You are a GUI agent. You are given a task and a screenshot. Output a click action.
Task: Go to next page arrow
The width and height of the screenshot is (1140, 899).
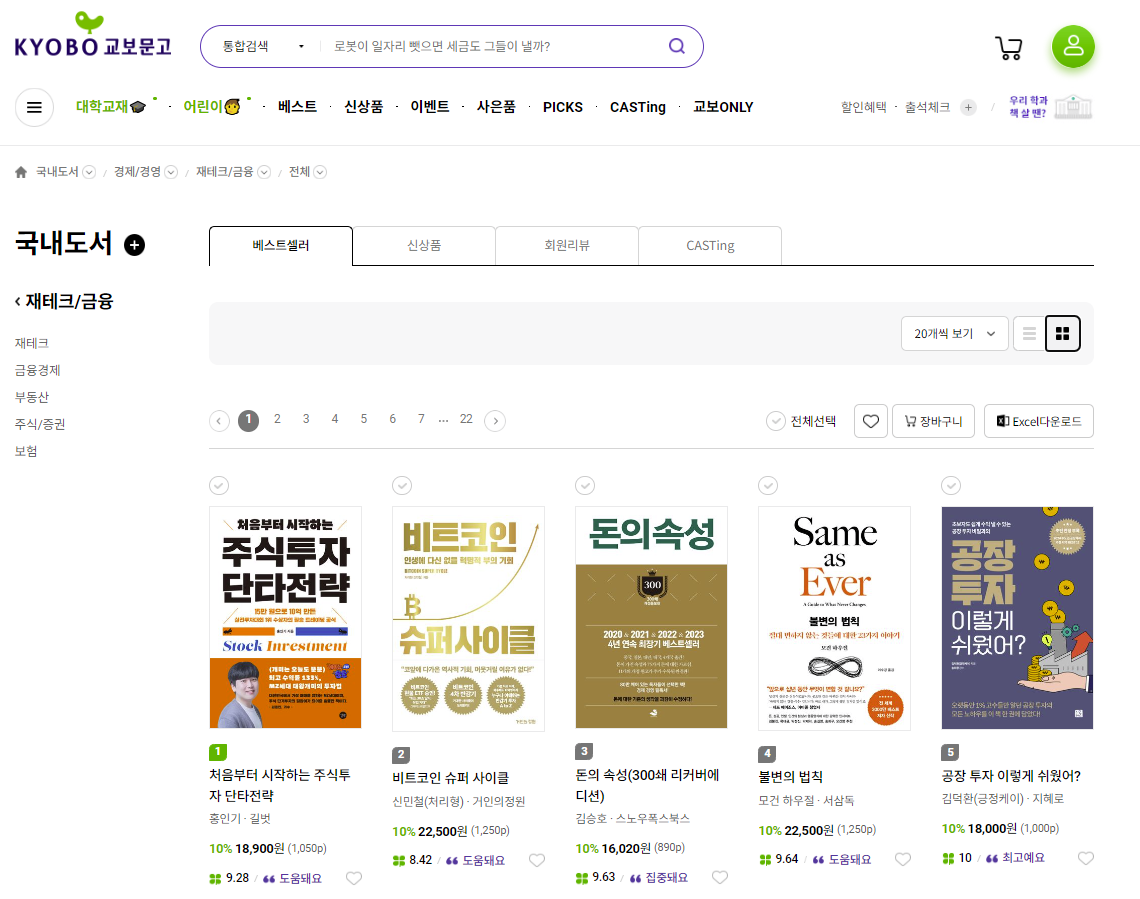(495, 421)
